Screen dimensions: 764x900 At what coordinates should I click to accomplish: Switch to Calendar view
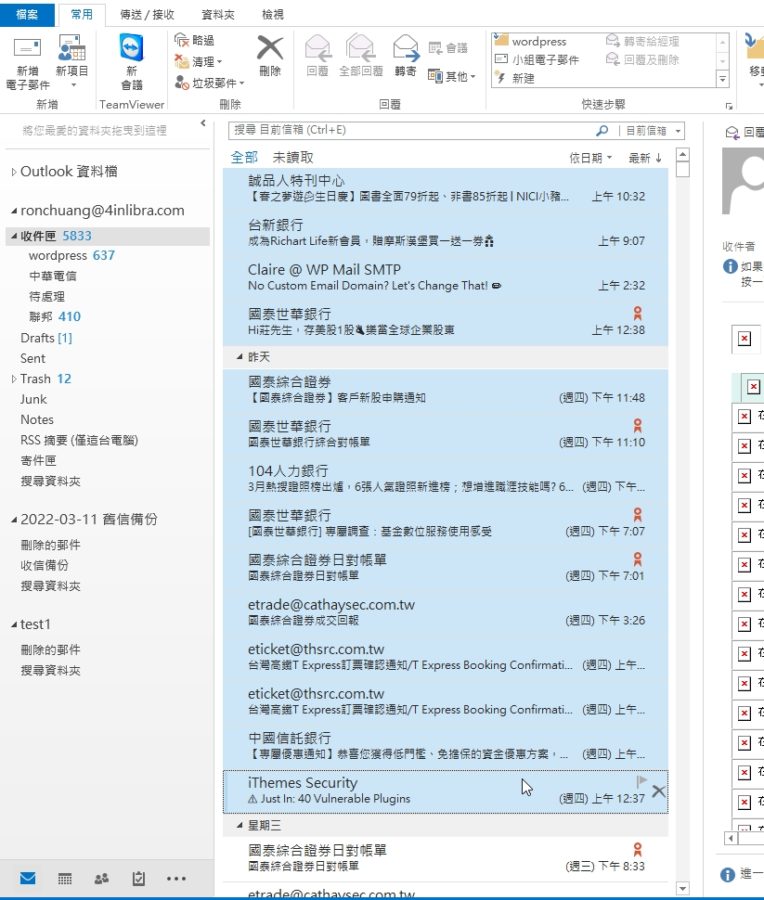65,878
